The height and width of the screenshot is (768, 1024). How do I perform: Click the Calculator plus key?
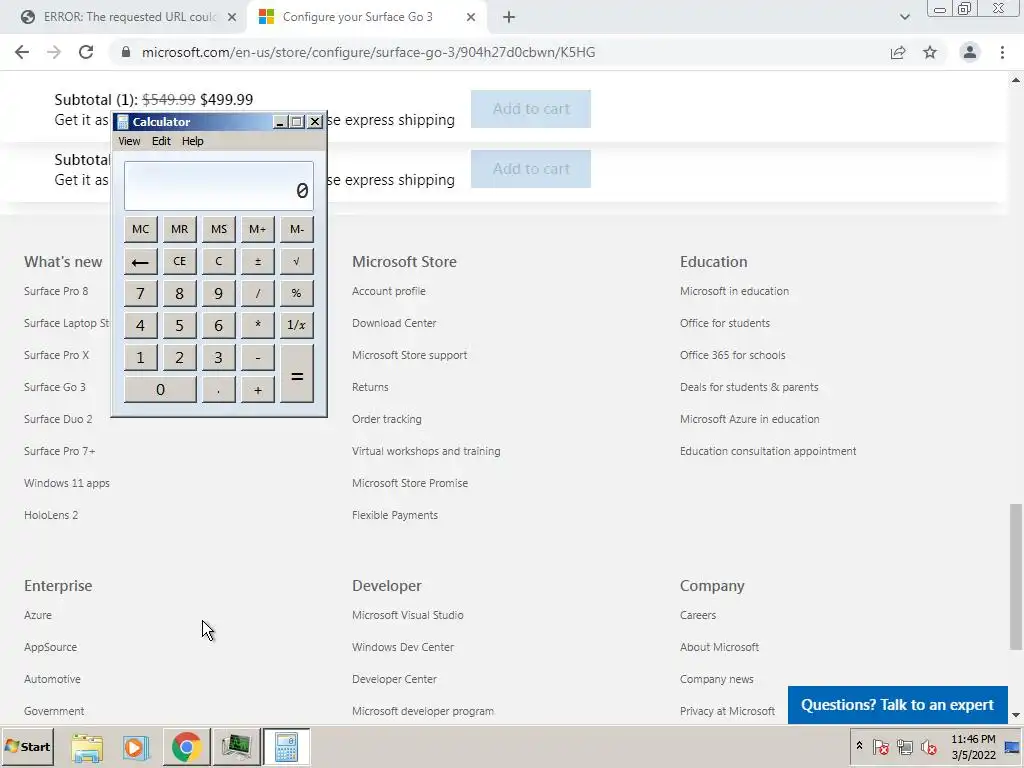pos(258,390)
